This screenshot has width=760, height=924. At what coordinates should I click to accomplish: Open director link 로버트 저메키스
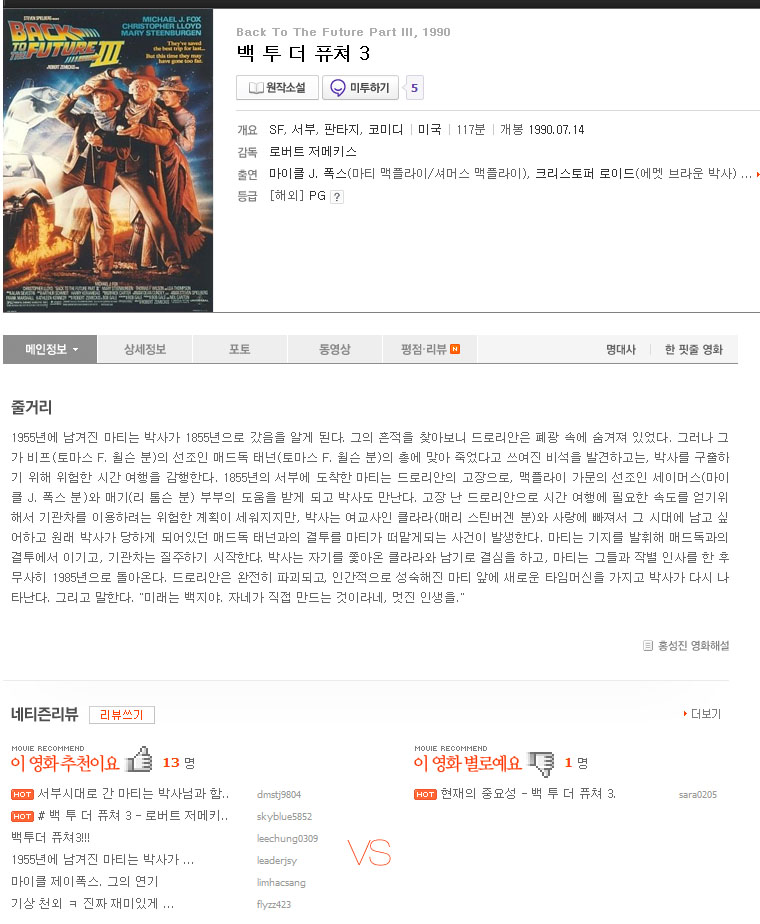click(x=313, y=151)
